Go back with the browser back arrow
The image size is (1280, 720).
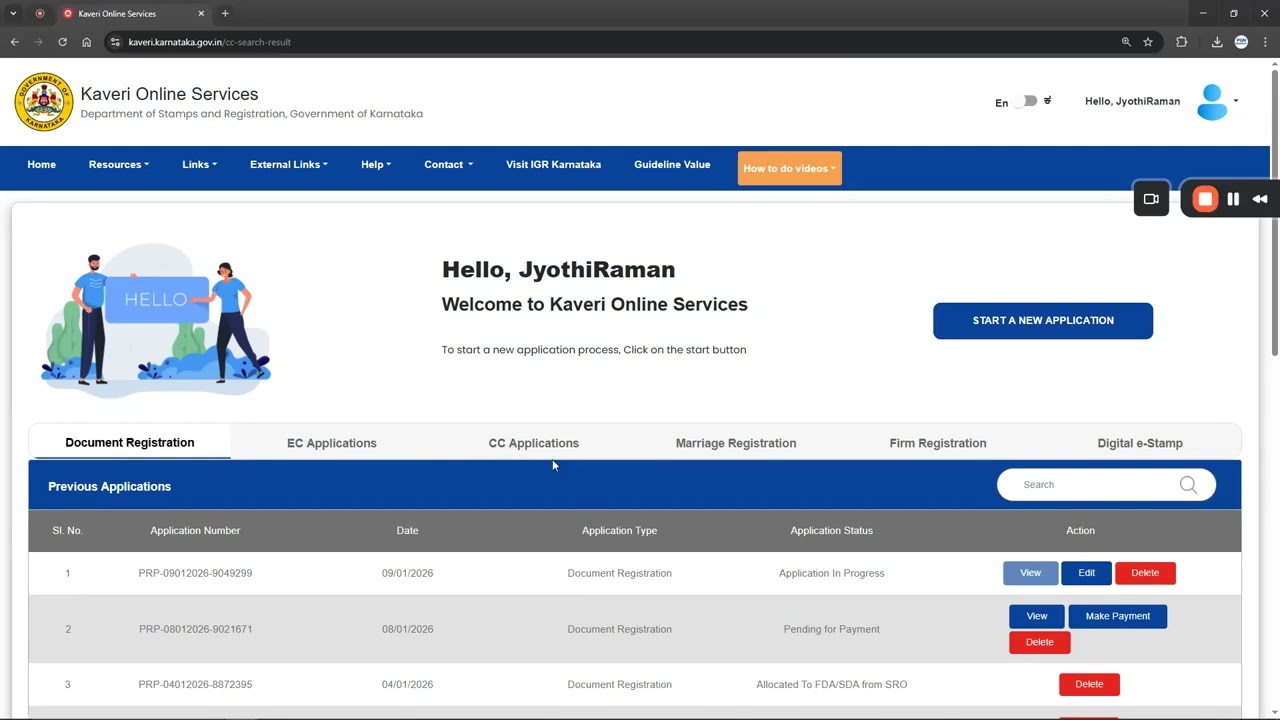(x=14, y=42)
